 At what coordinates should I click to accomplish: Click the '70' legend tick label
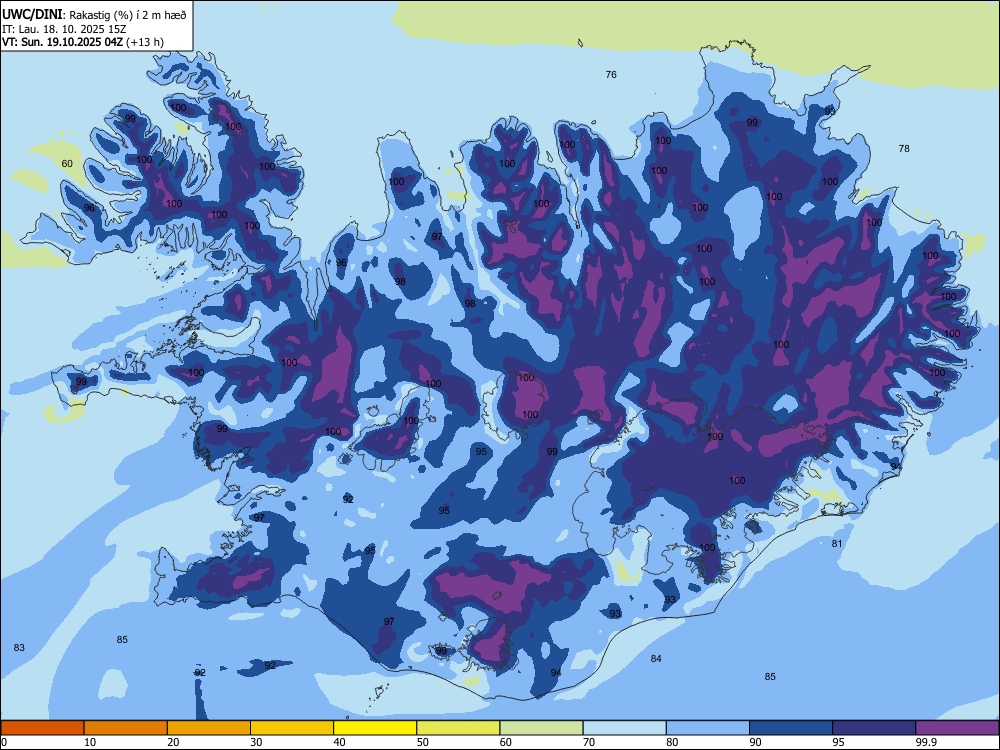click(x=589, y=742)
